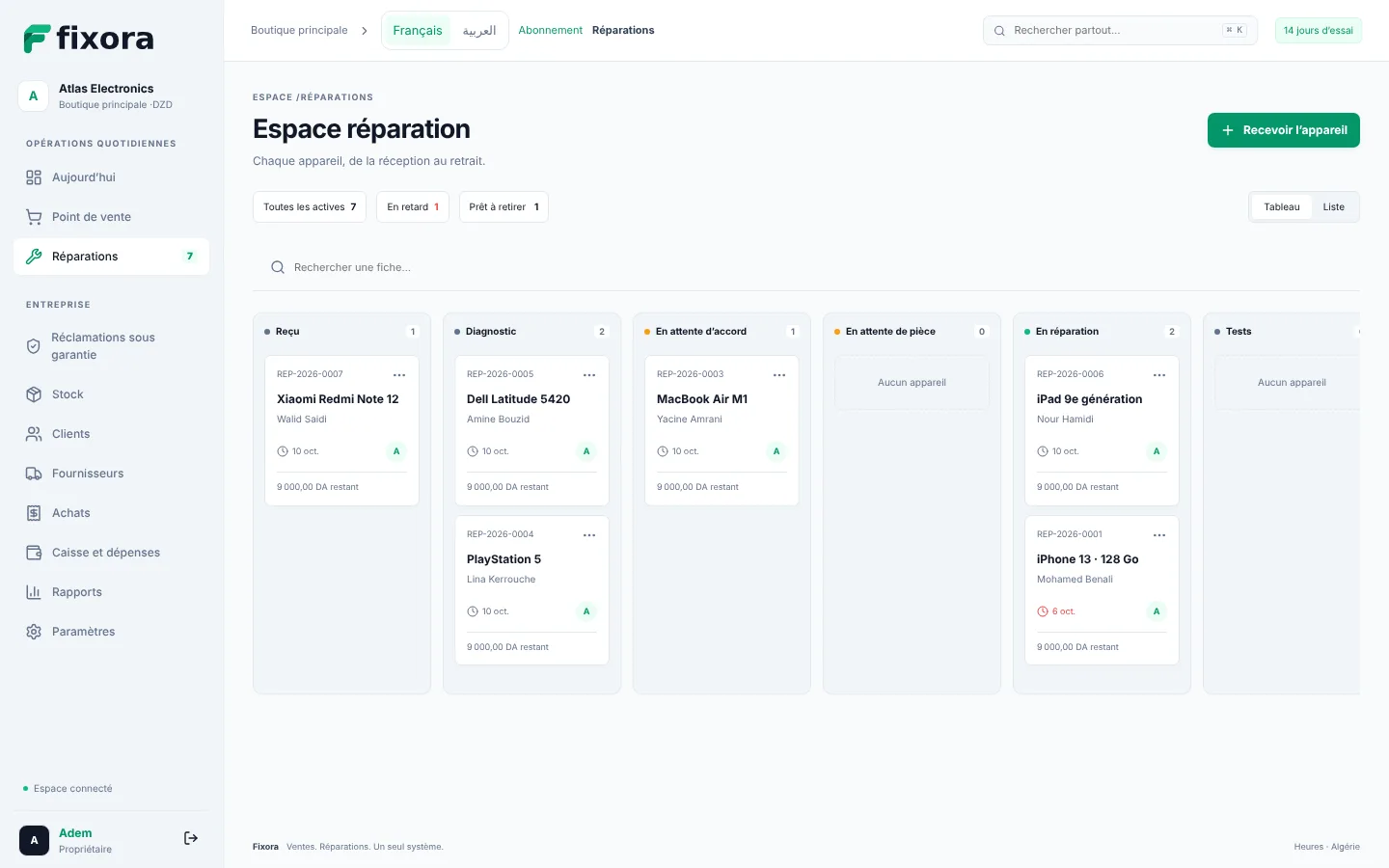Filter by En retard repairs
1389x868 pixels.
pyautogui.click(x=413, y=207)
